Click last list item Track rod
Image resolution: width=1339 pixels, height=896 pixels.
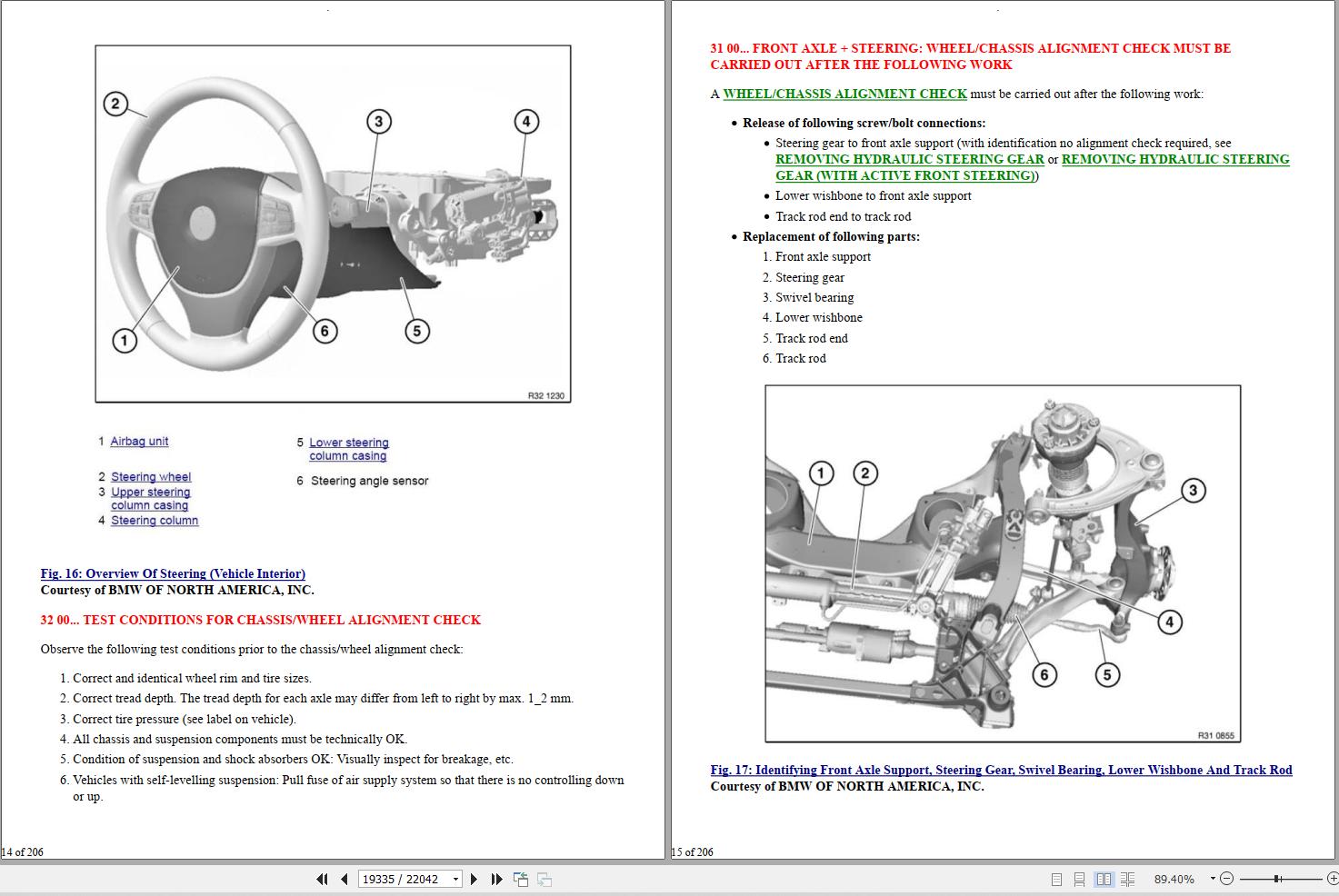click(x=801, y=358)
